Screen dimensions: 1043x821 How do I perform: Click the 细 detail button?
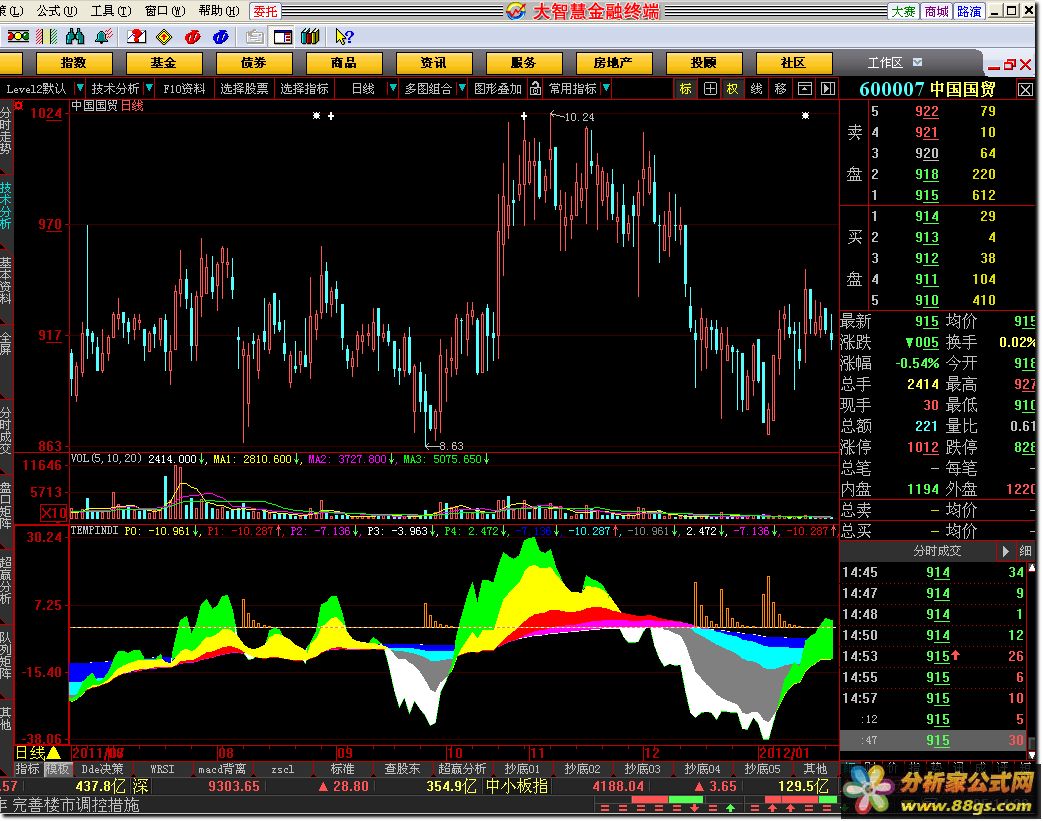click(x=1026, y=551)
